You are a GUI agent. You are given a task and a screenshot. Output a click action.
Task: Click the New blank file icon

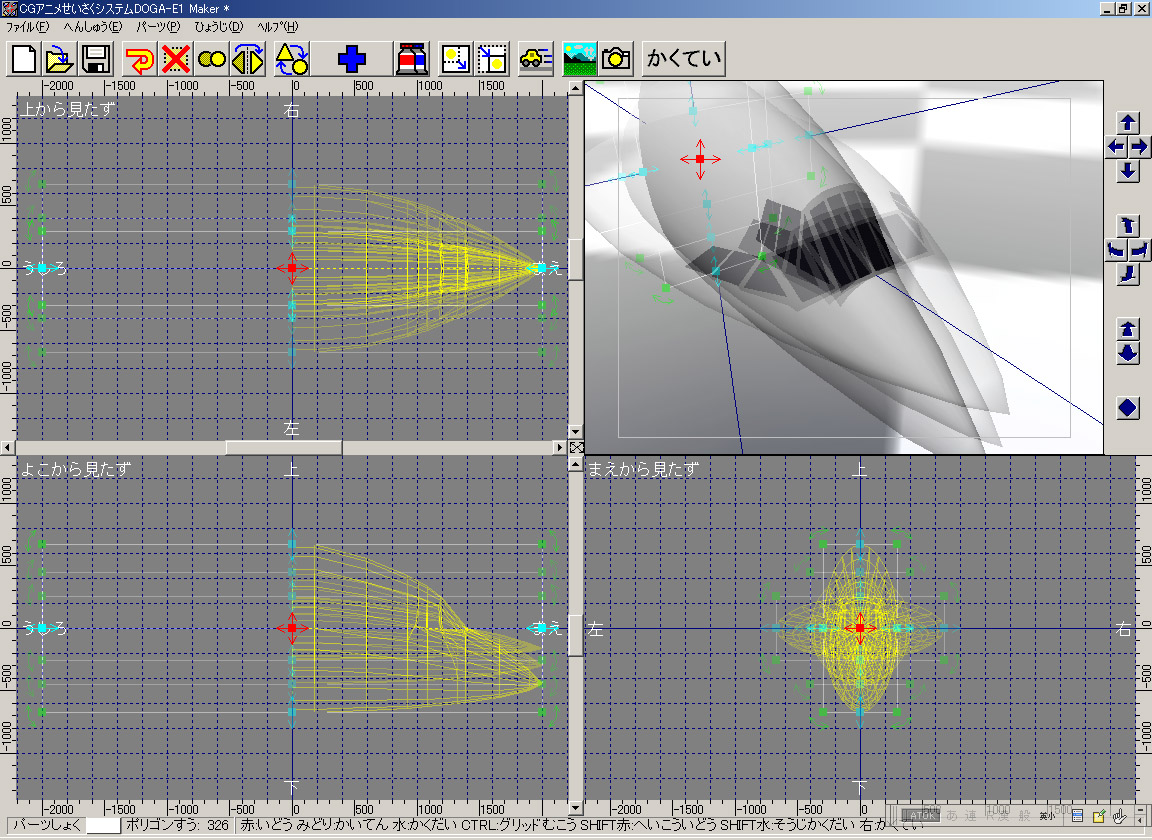click(x=25, y=59)
